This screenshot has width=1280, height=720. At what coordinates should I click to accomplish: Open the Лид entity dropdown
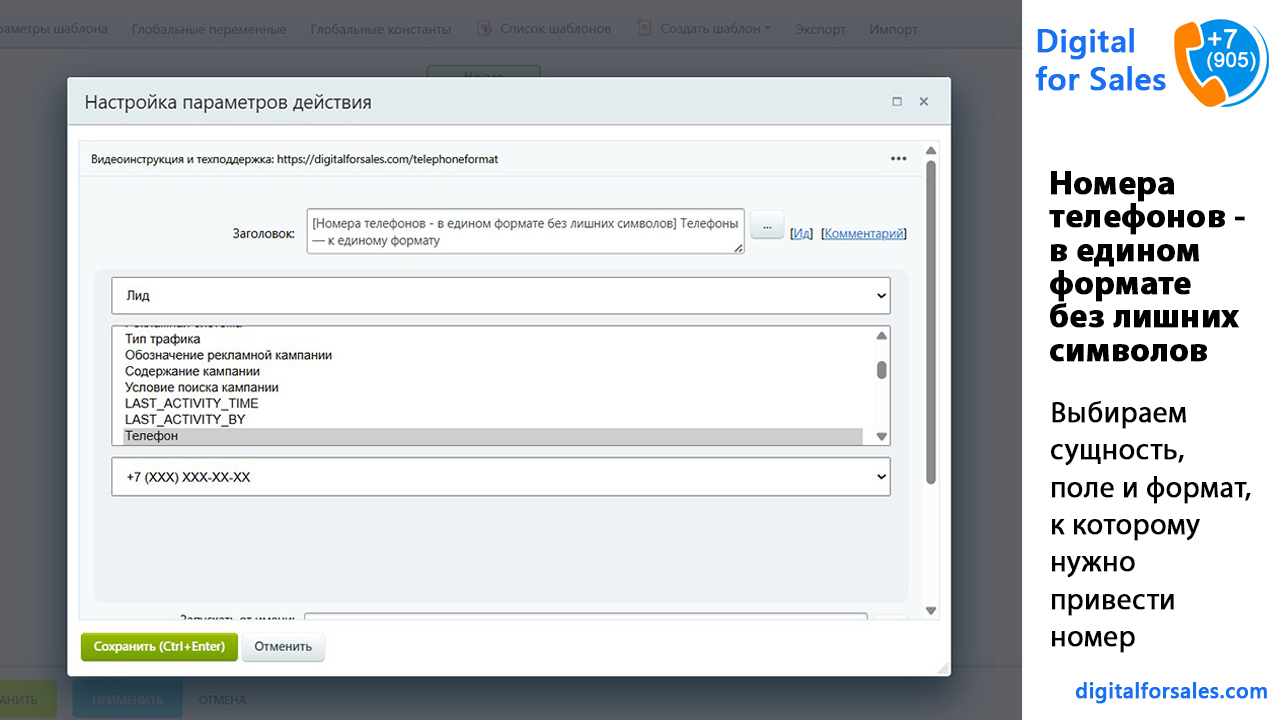point(501,296)
